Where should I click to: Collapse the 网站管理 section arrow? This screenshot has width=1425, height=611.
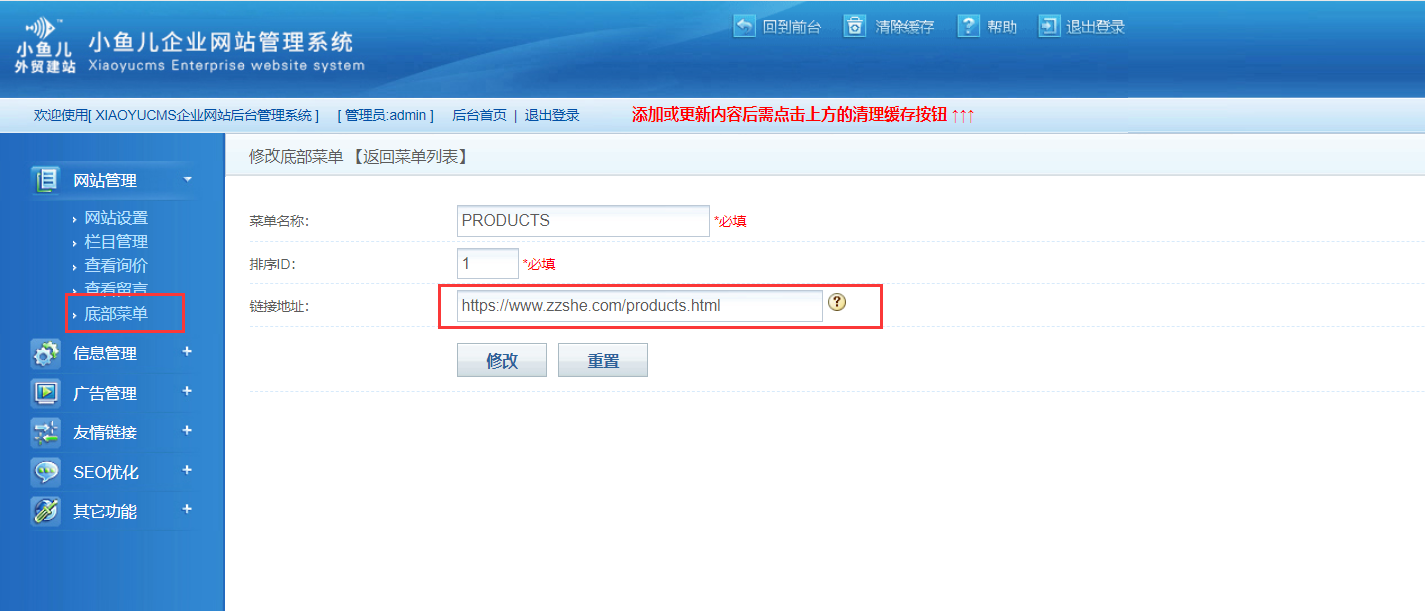(x=187, y=180)
